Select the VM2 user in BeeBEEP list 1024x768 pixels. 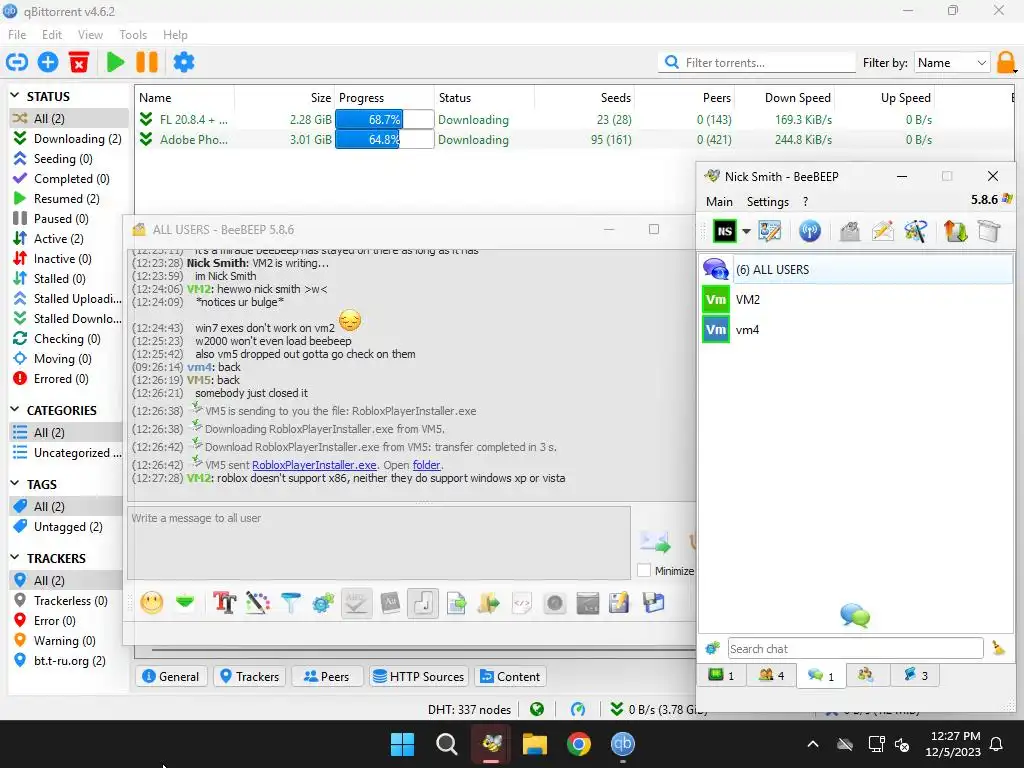point(857,299)
